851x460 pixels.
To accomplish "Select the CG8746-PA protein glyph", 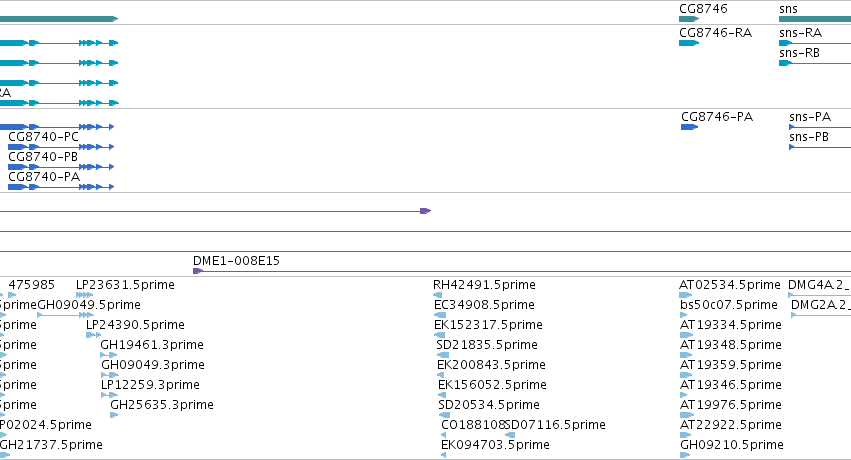I will (x=689, y=127).
